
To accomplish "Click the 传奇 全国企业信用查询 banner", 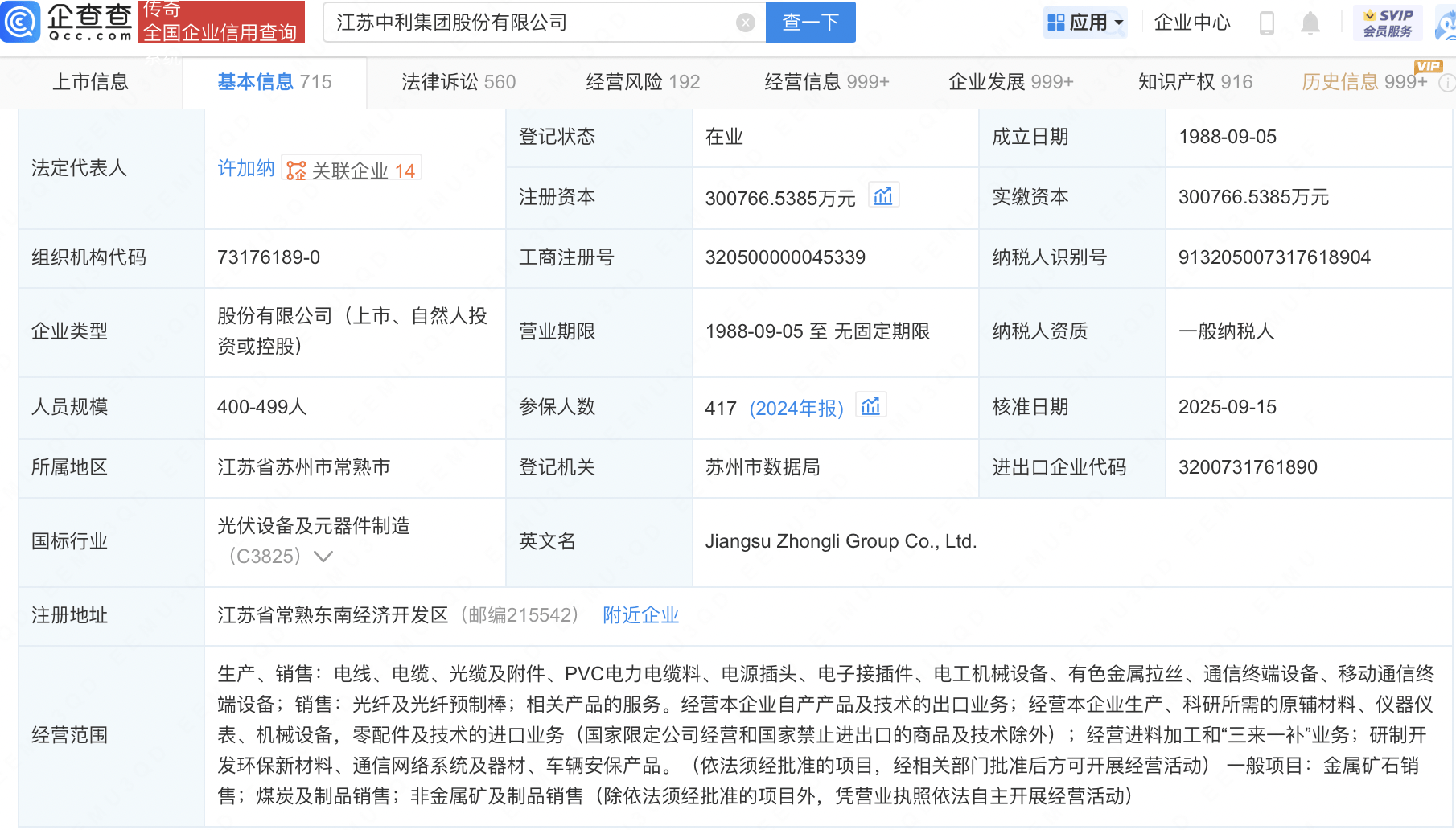I will [221, 22].
